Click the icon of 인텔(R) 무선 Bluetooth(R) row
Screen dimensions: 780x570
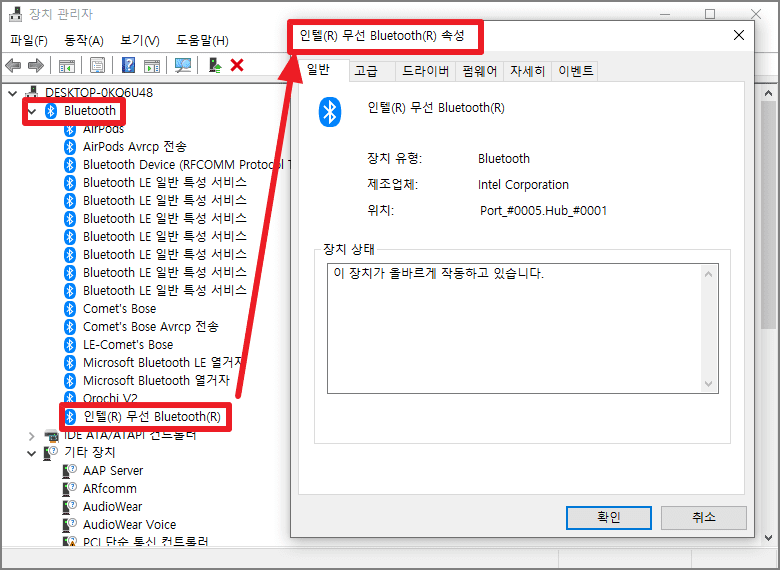tap(70, 417)
